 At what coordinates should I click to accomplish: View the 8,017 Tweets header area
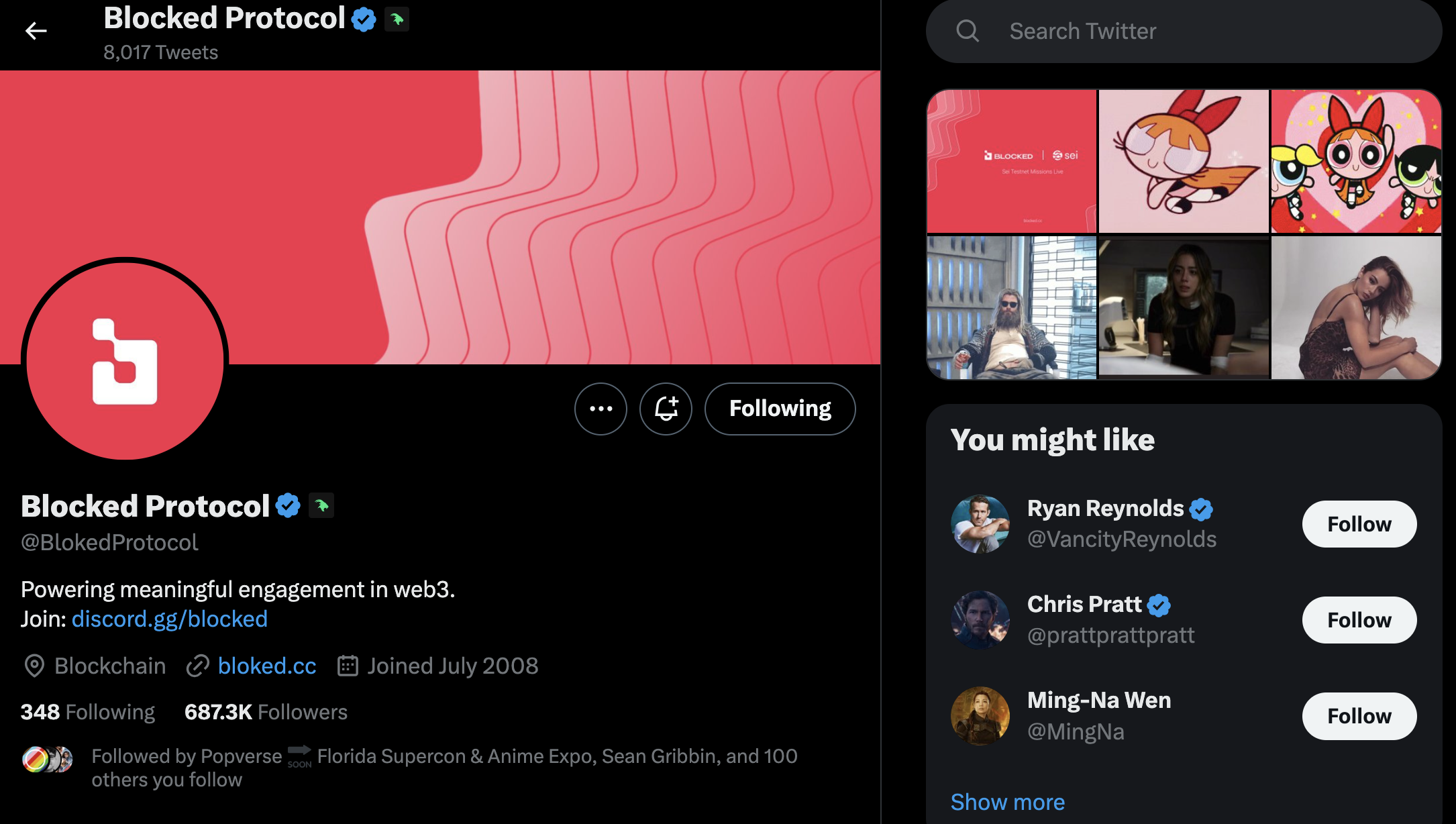[160, 52]
